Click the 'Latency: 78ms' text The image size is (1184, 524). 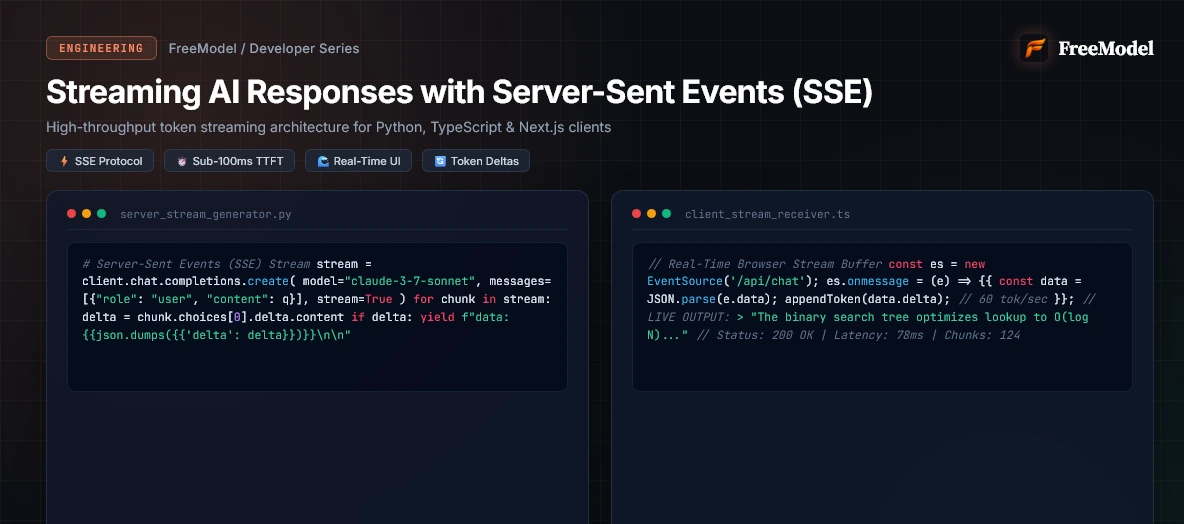pos(880,334)
